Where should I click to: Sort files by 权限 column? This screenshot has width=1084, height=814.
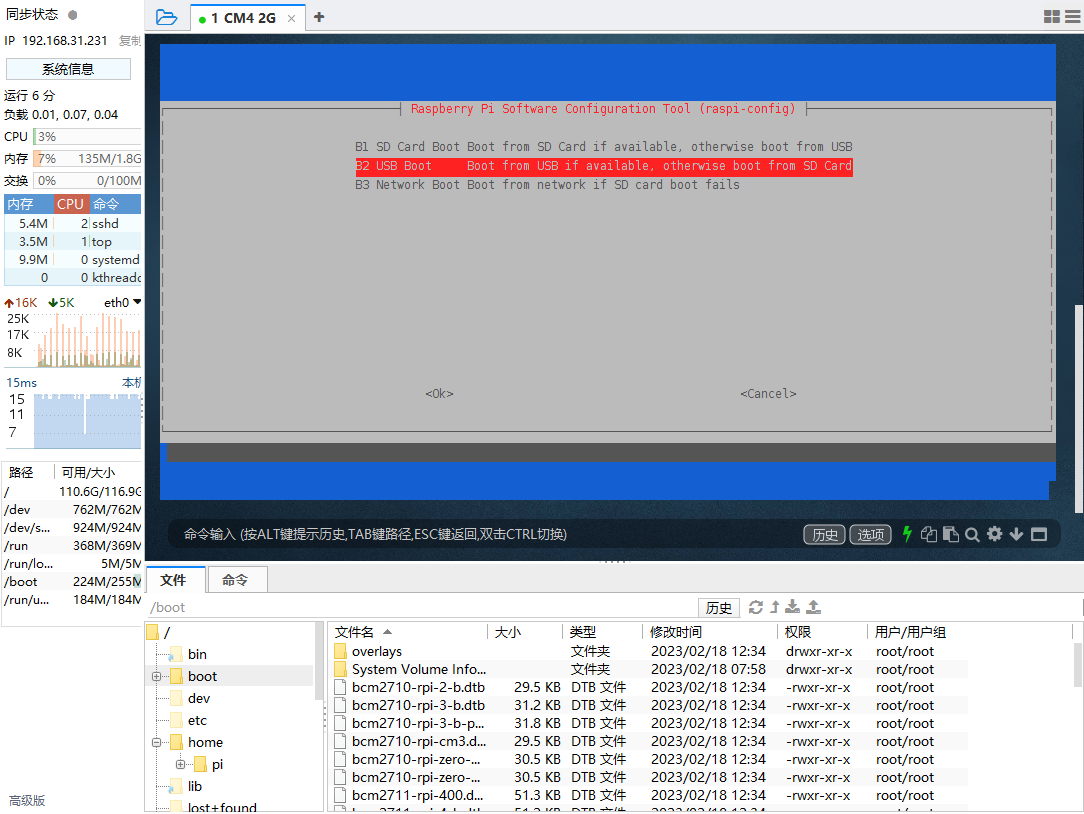tap(822, 632)
